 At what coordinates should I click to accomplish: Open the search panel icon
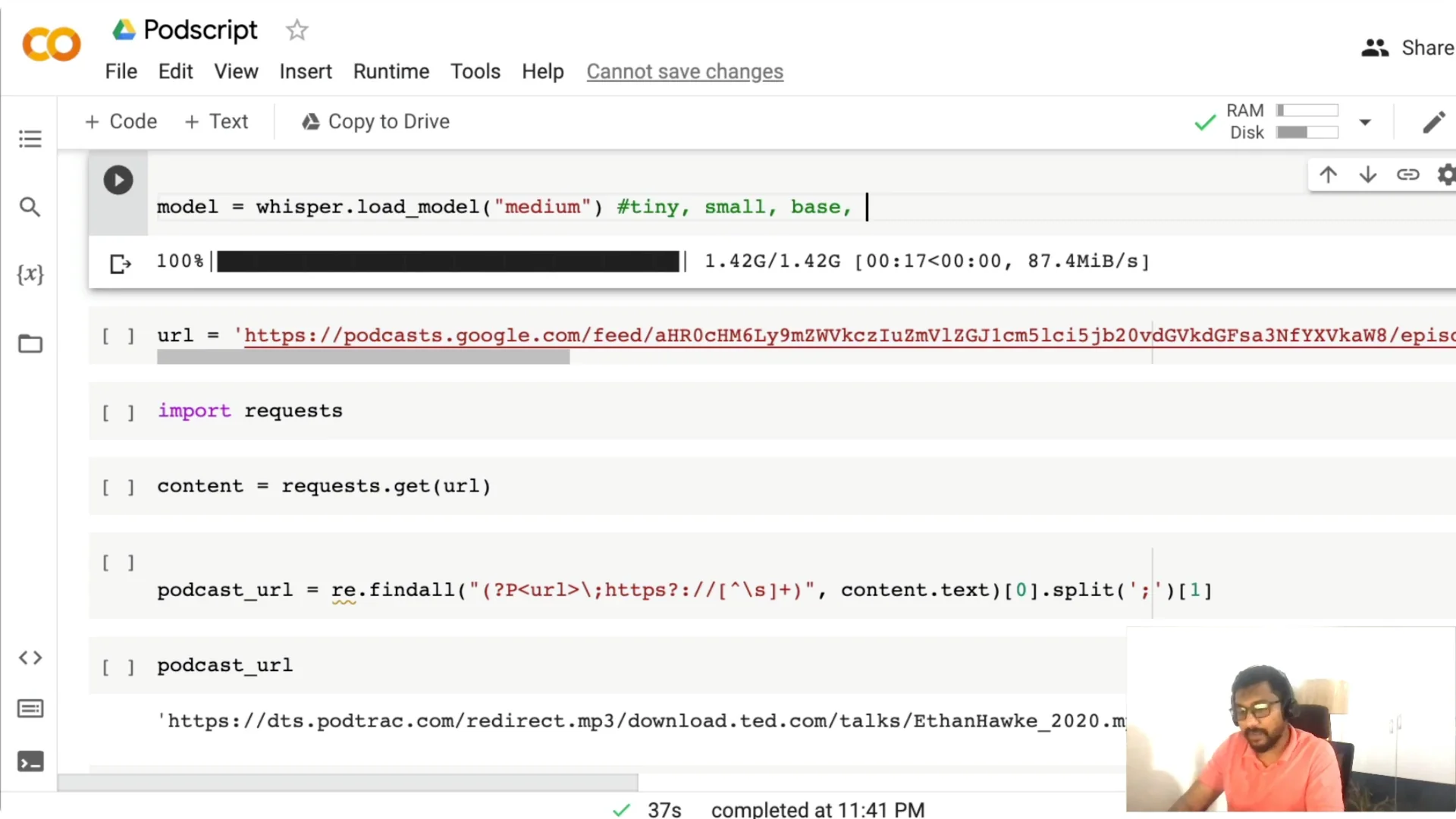(30, 207)
